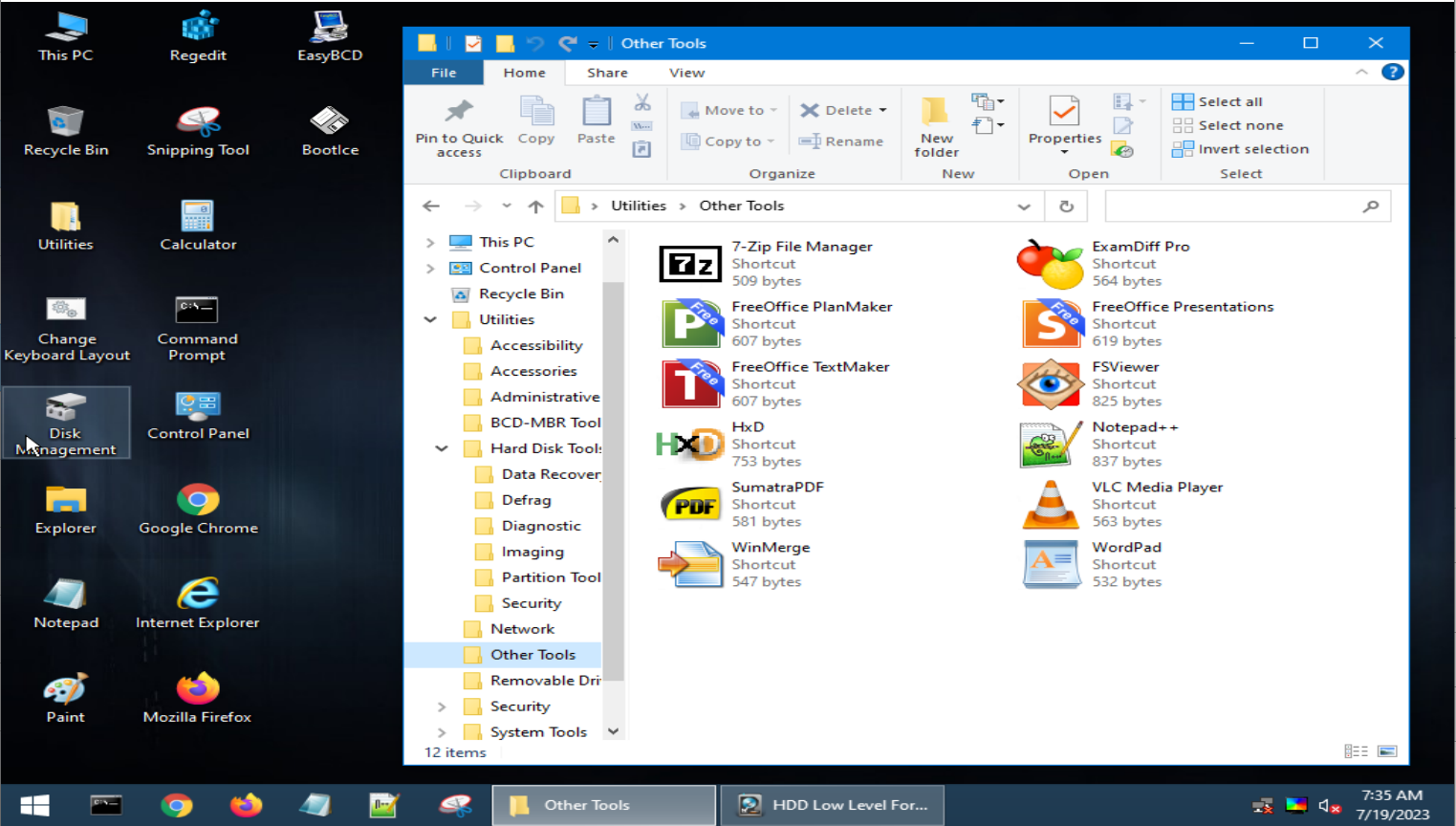Image resolution: width=1456 pixels, height=826 pixels.
Task: Switch to details view in status bar
Action: (x=1356, y=751)
